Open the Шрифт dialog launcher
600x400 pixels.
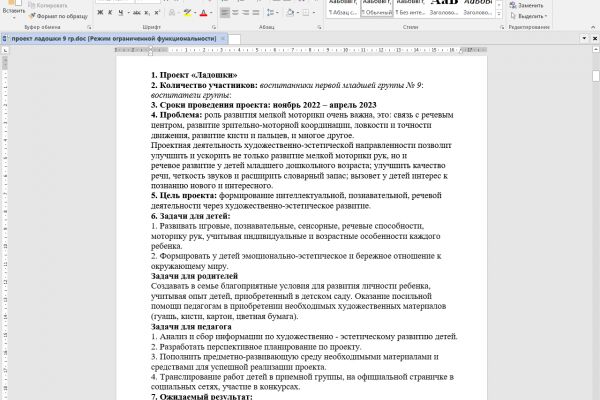point(214,27)
